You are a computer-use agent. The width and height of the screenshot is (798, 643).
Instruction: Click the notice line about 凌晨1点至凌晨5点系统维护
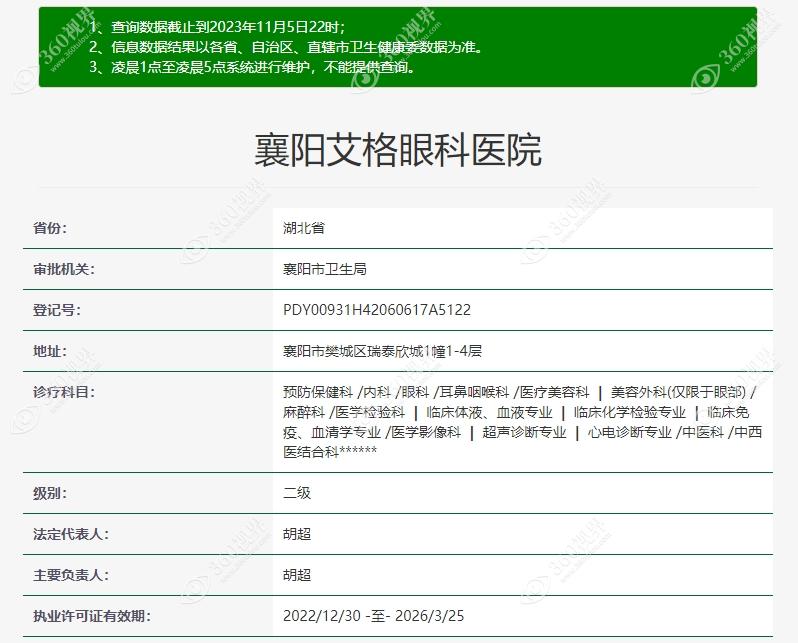(x=252, y=67)
